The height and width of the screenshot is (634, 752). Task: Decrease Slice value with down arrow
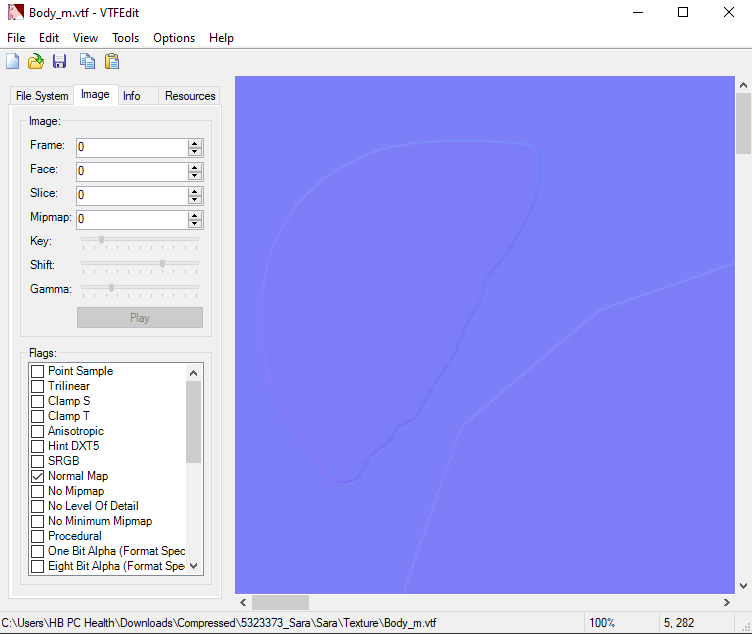(195, 200)
